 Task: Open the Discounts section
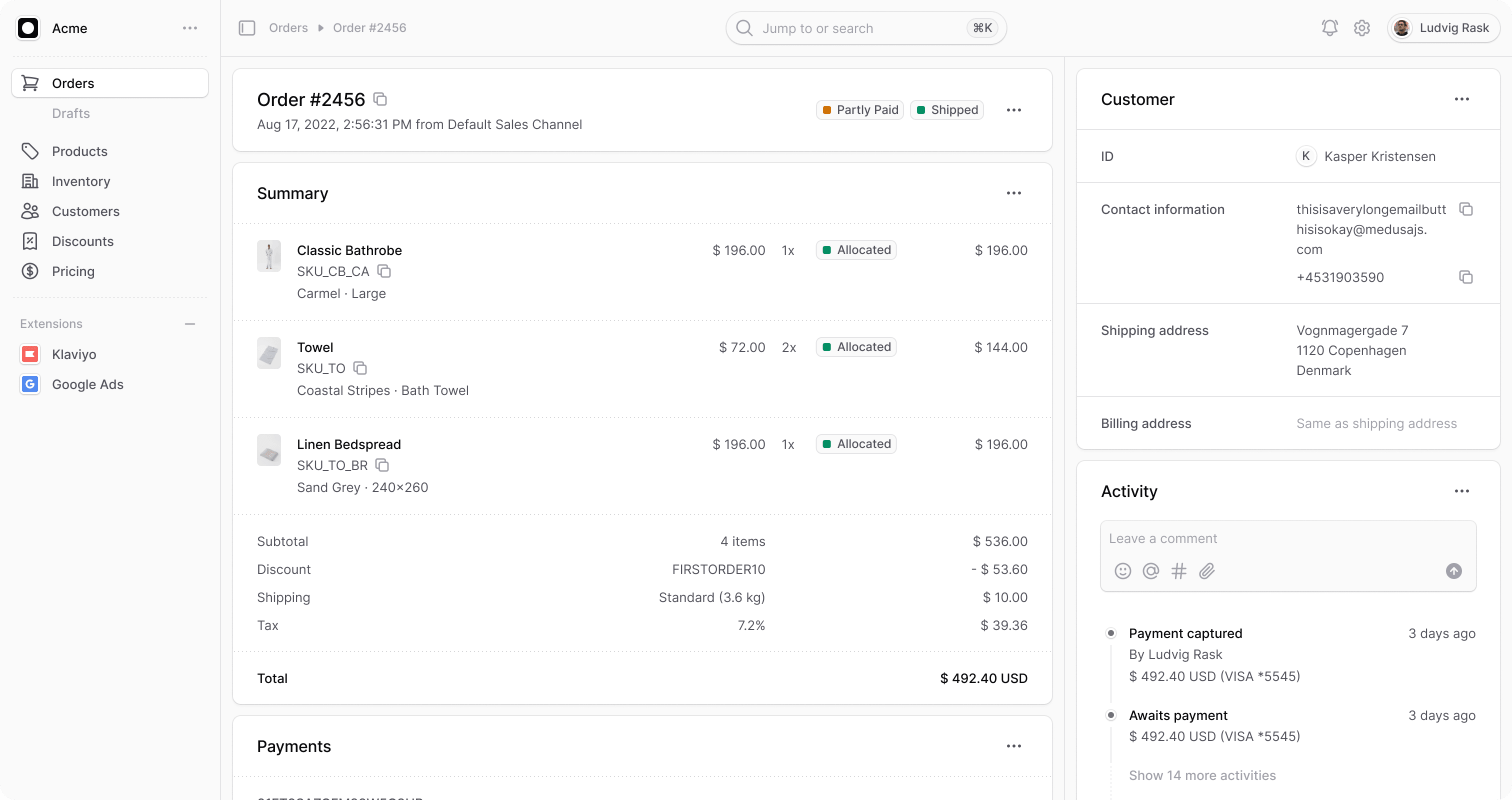82,241
